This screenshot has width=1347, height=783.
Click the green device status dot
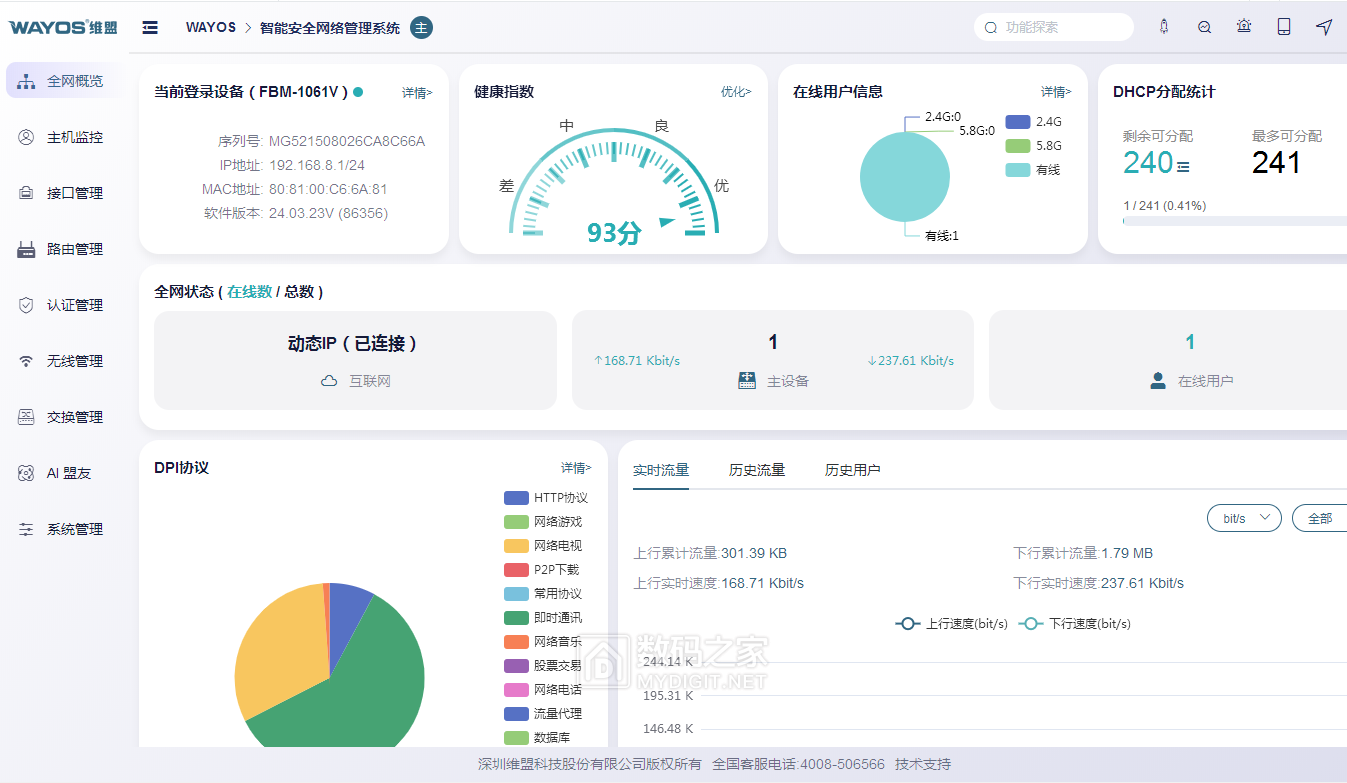pyautogui.click(x=358, y=91)
